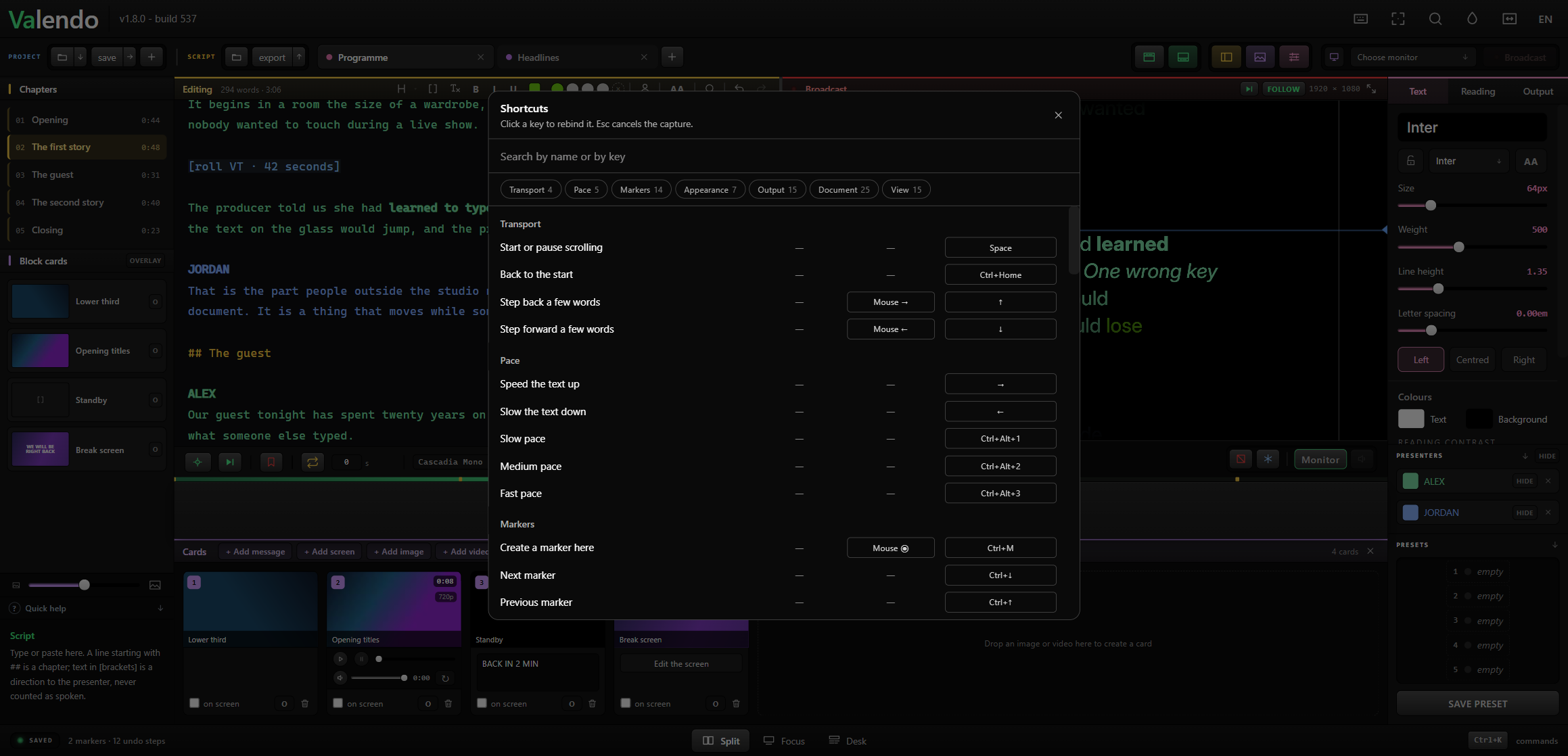1568x756 pixels.
Task: Click the fullscreen frame icon in header
Action: 1398,19
